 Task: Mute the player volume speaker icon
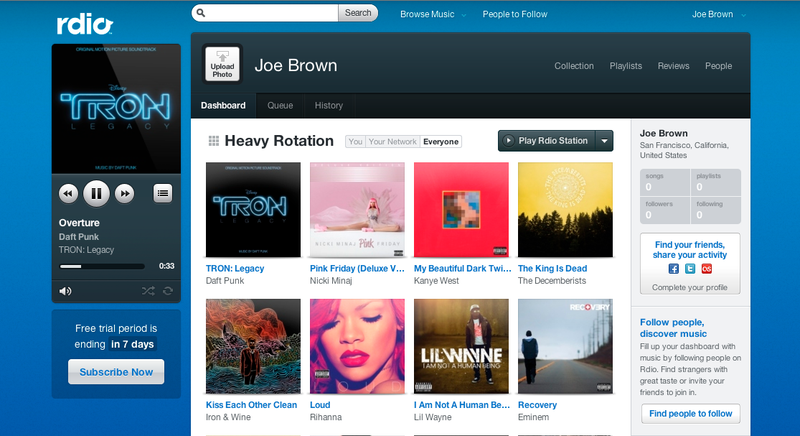tap(65, 291)
